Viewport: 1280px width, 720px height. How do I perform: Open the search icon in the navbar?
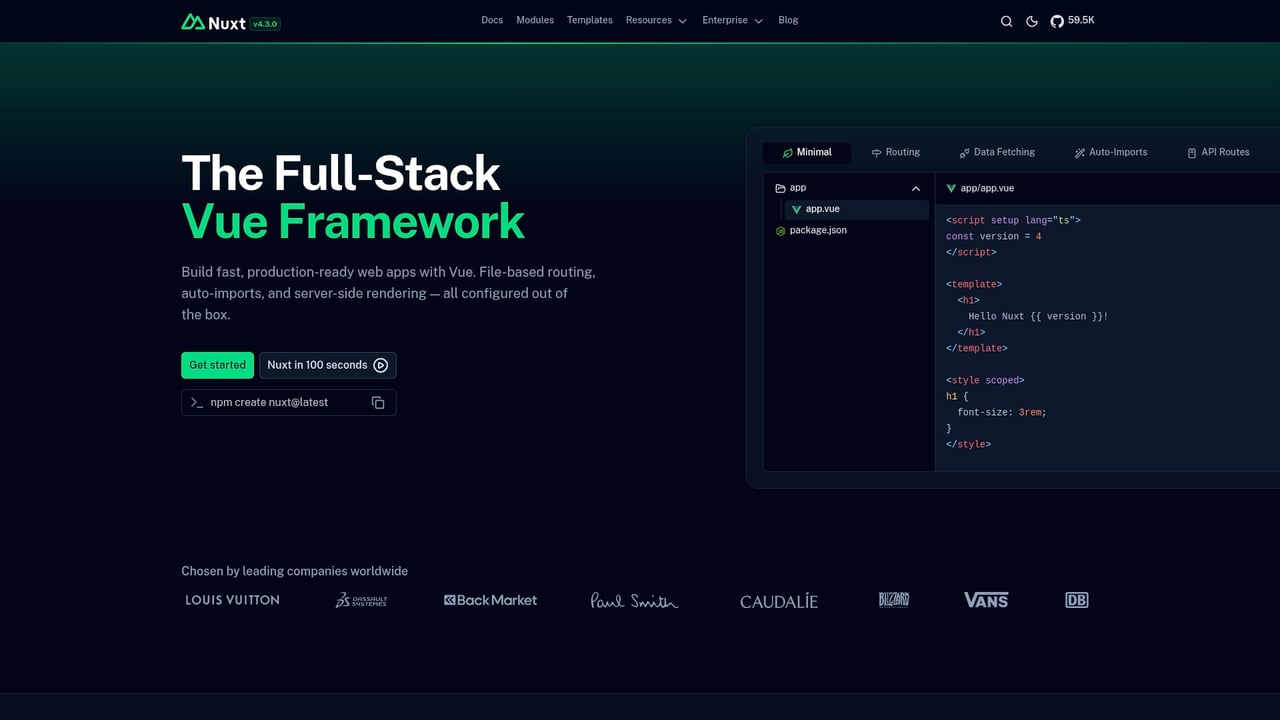[x=1006, y=20]
